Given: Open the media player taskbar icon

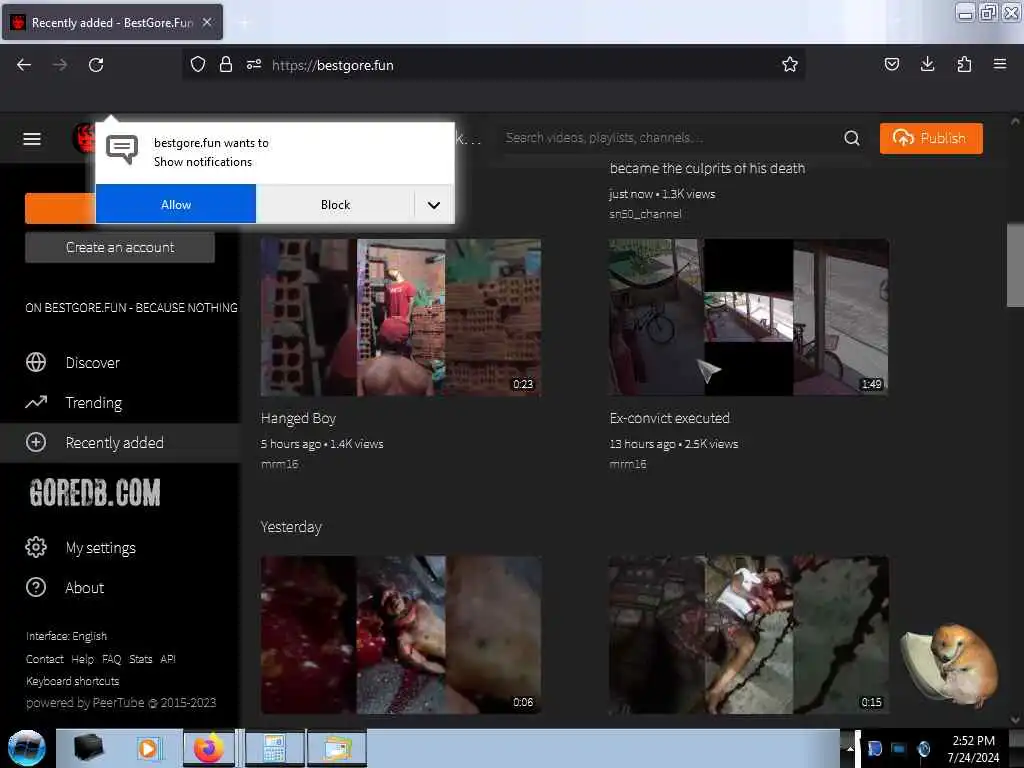Looking at the screenshot, I should point(148,748).
